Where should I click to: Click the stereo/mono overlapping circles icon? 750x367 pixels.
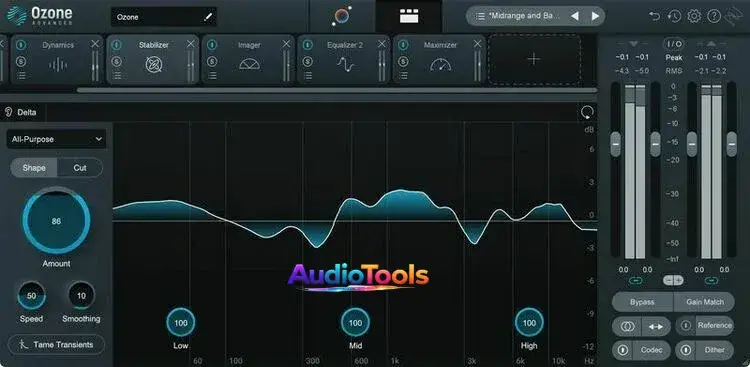[x=628, y=326]
